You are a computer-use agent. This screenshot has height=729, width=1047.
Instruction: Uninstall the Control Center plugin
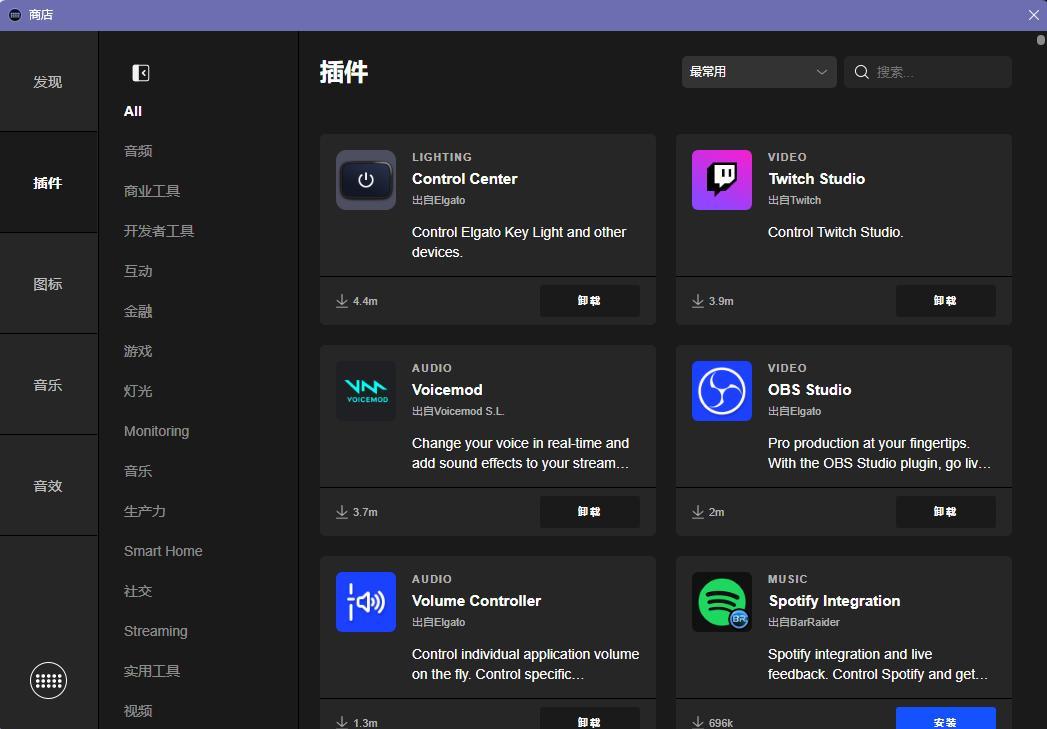click(x=590, y=301)
